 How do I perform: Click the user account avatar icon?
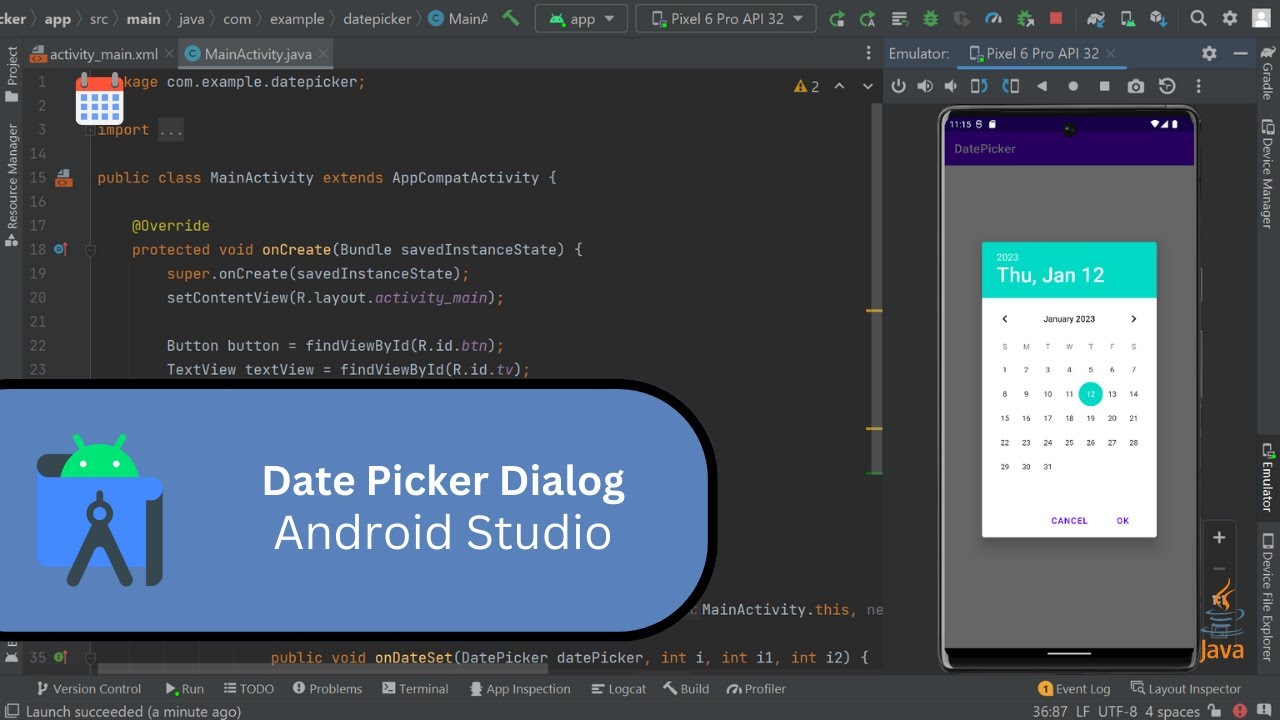[x=1262, y=18]
